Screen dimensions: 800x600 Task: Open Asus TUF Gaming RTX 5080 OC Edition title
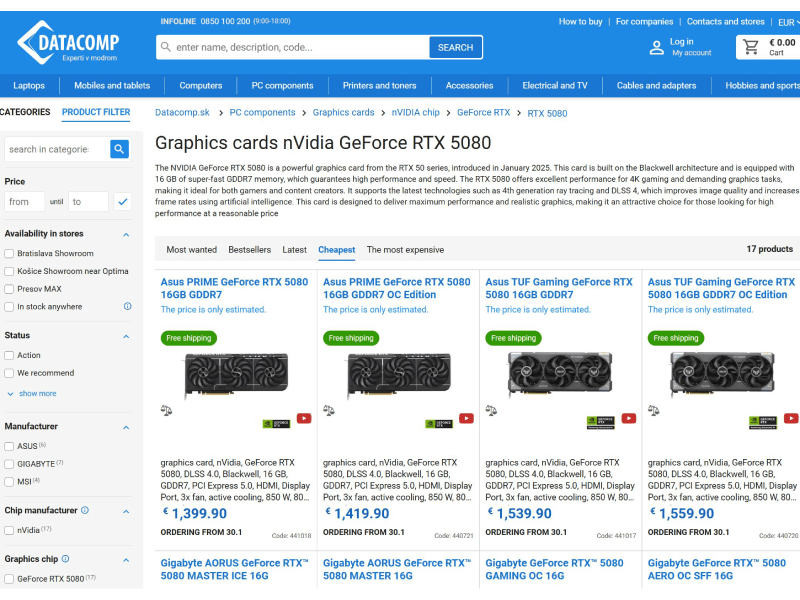721,288
